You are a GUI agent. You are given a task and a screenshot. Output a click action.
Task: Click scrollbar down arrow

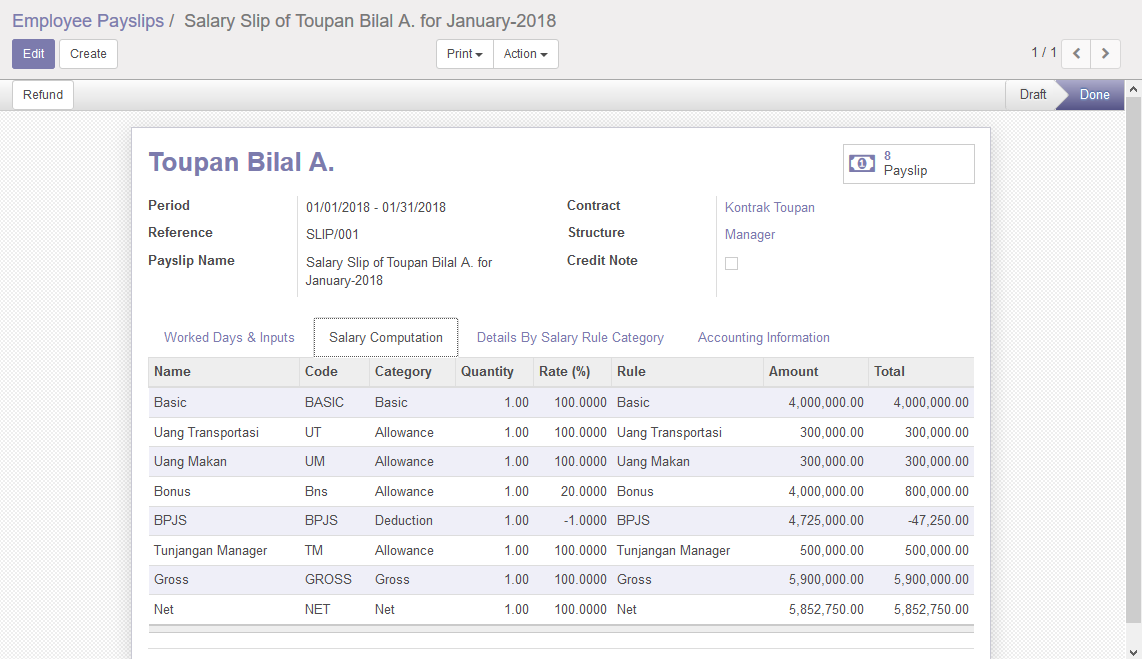[x=1133, y=649]
